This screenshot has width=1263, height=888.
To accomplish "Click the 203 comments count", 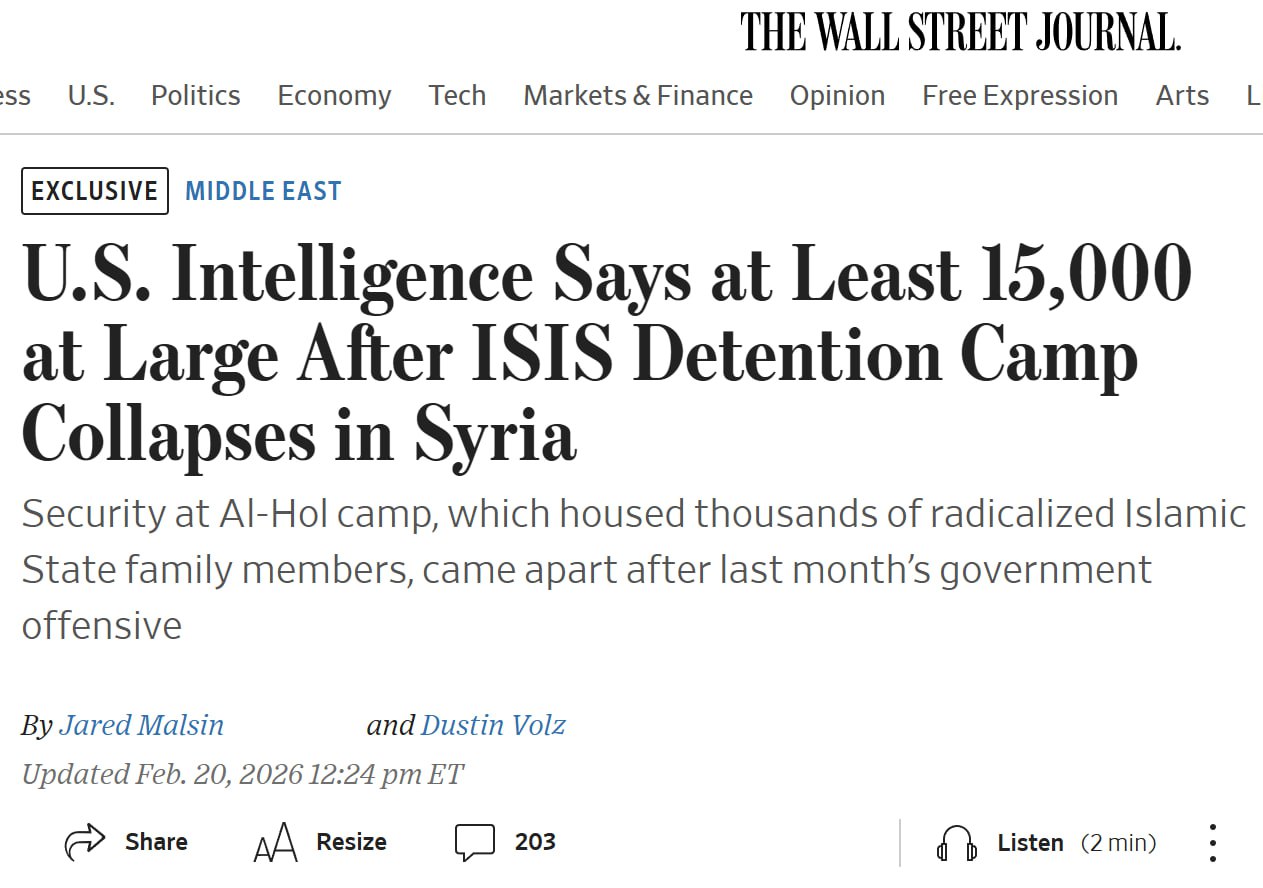I will click(x=535, y=842).
